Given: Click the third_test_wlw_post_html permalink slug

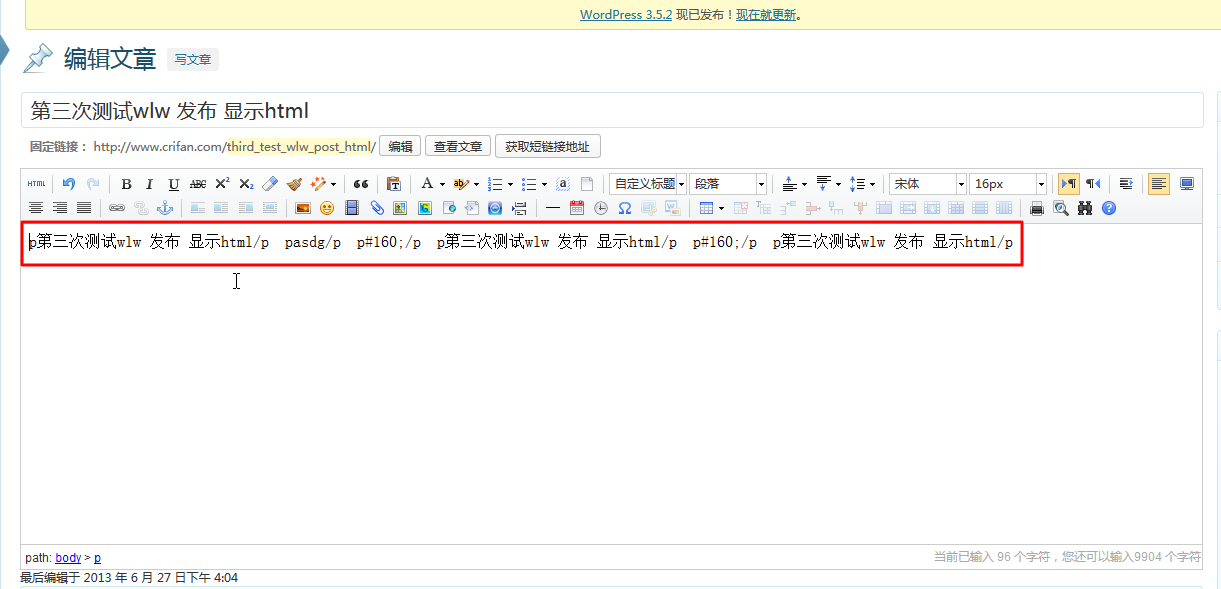Looking at the screenshot, I should 299,147.
